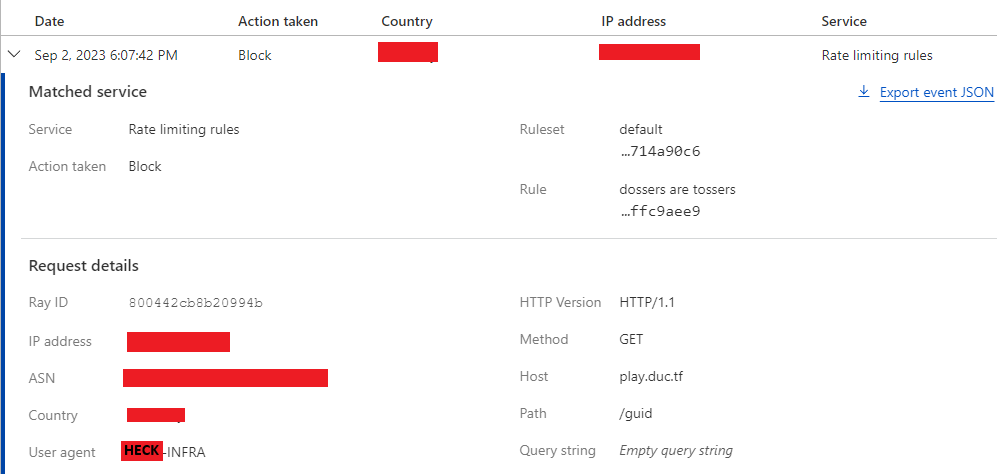Click the Service column header

click(844, 21)
